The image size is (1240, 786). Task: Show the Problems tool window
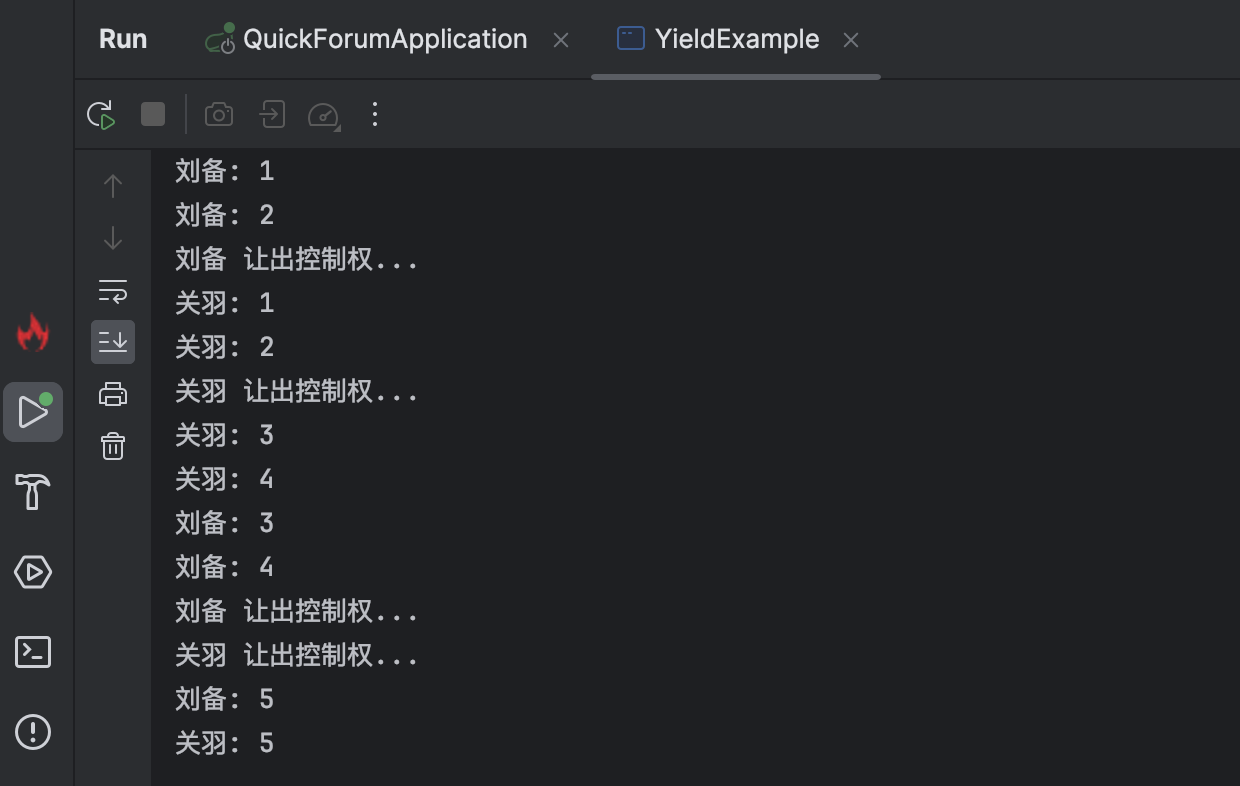tap(33, 732)
